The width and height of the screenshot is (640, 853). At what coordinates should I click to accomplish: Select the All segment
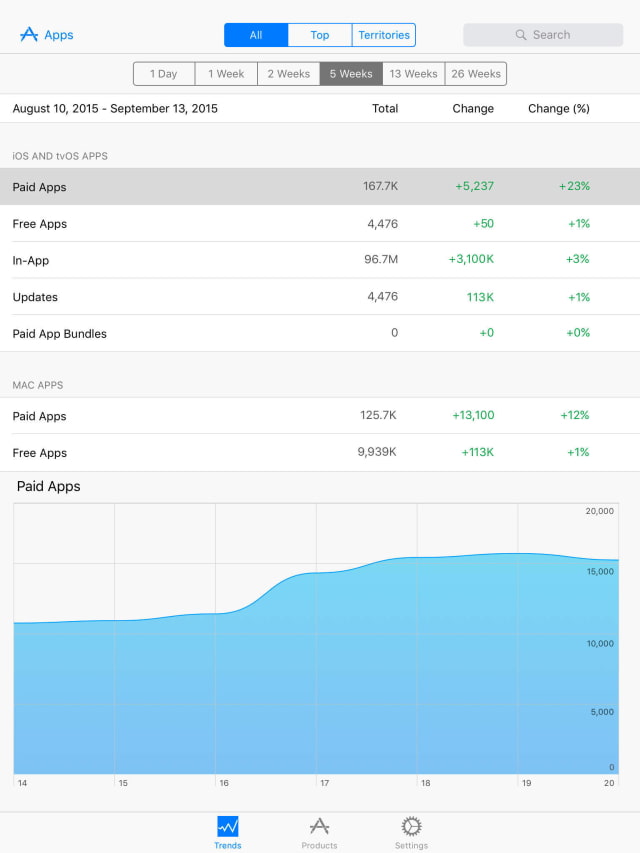(256, 35)
